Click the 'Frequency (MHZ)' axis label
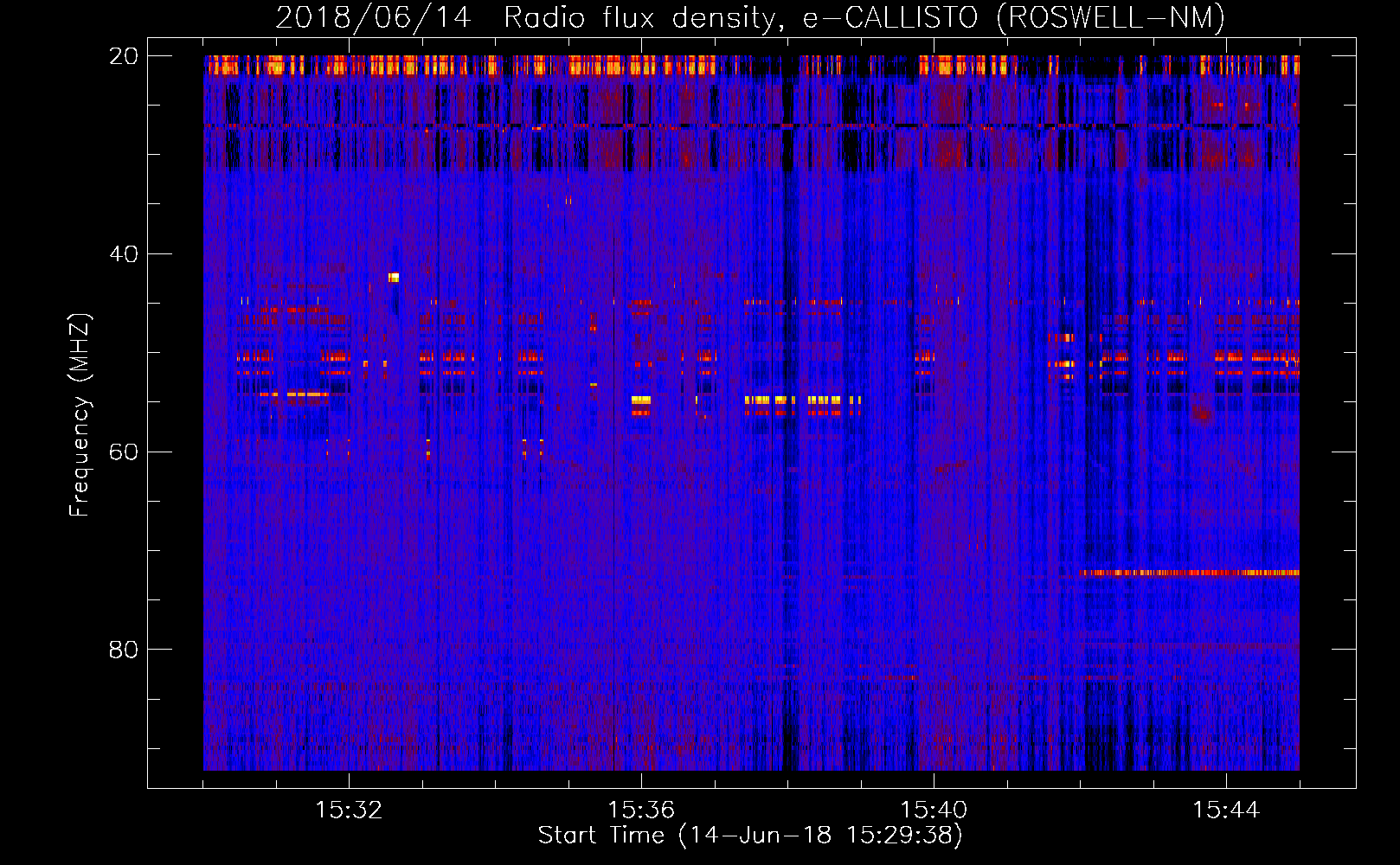The height and width of the screenshot is (865, 1400). pyautogui.click(x=80, y=415)
